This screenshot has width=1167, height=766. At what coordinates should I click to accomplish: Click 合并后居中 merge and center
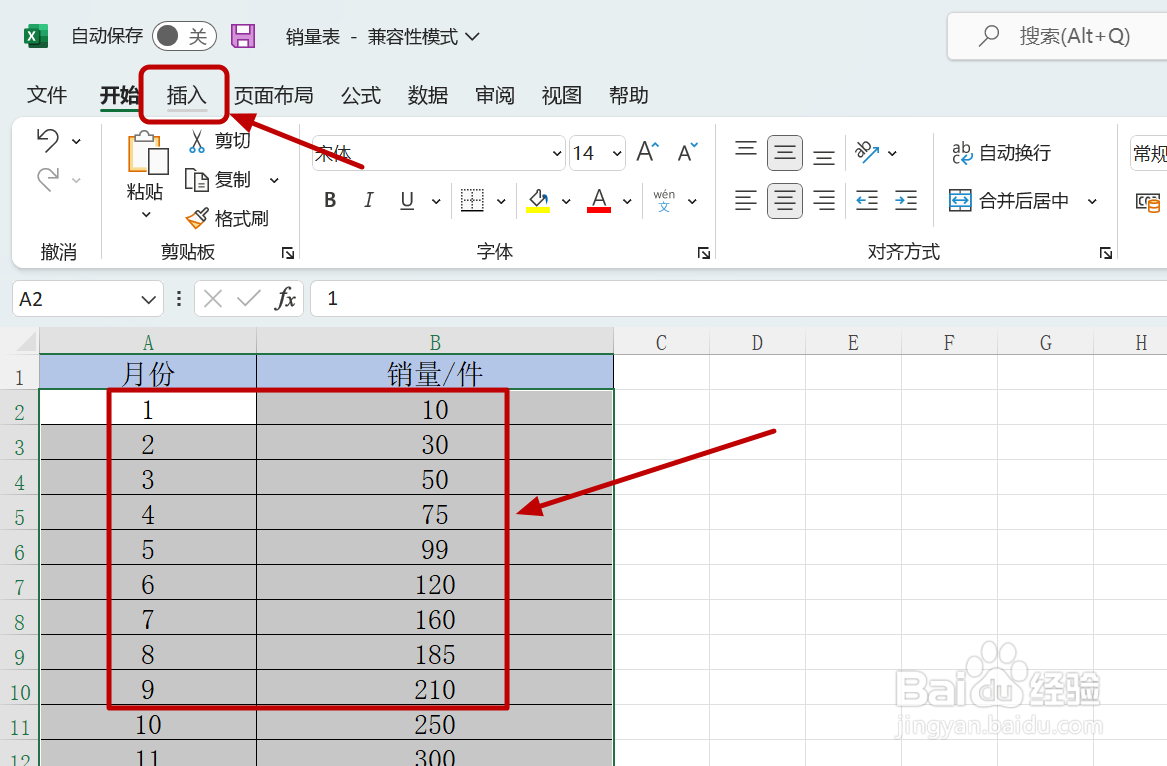[1008, 200]
